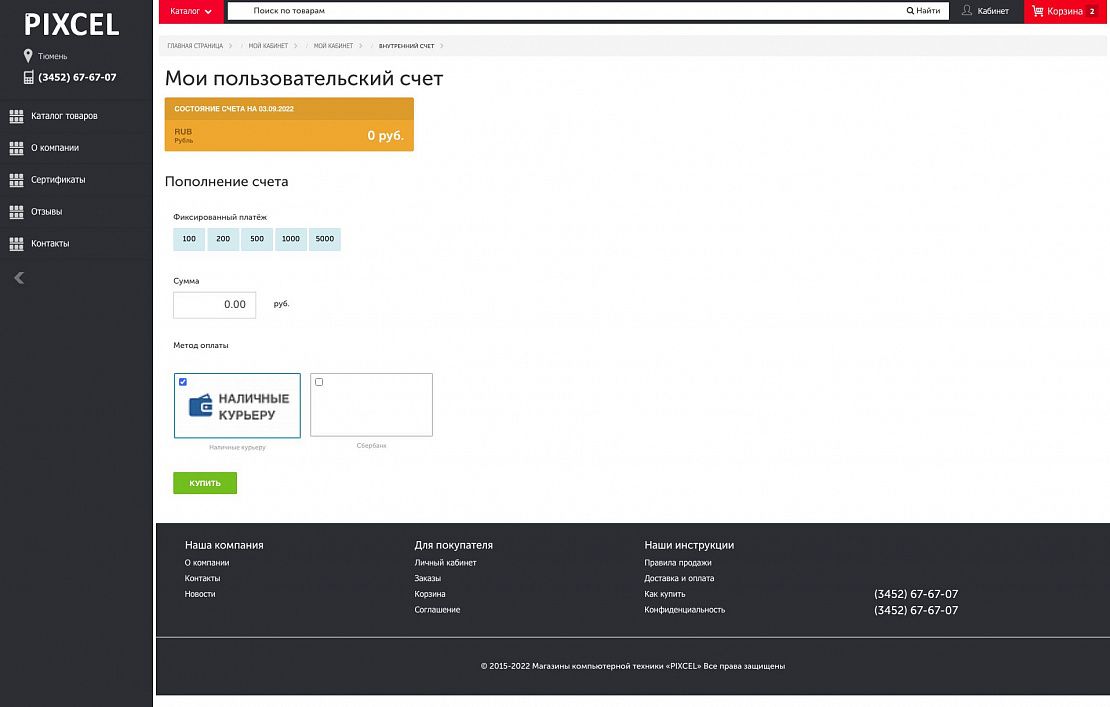Check the Сбербанк payment checkbox
Viewport: 1110px width, 707px height.
pyautogui.click(x=319, y=382)
